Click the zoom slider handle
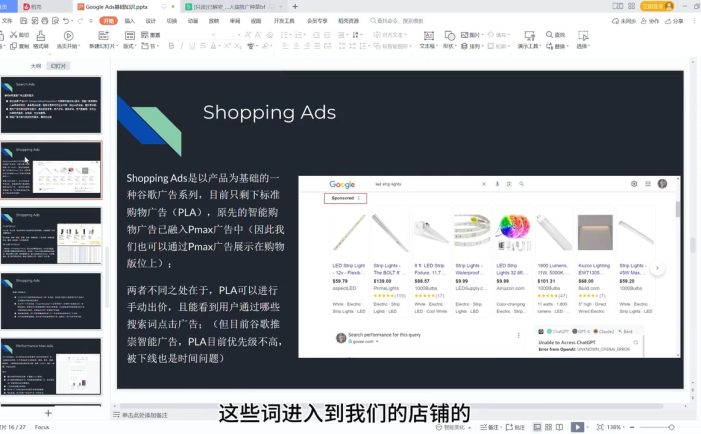This screenshot has height=434, width=701. coord(671,427)
